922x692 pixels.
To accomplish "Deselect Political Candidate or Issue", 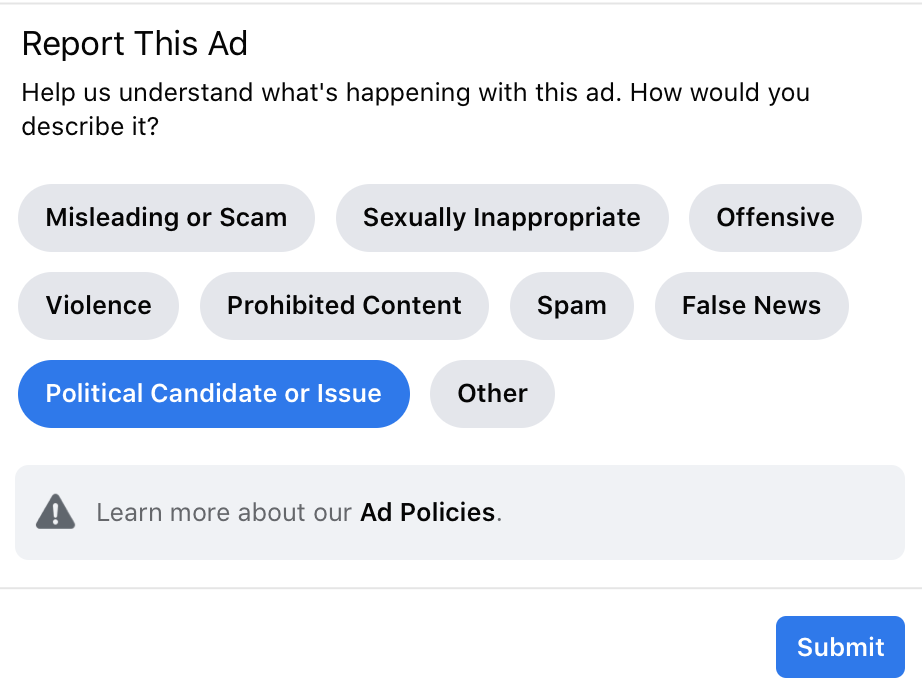I will click(213, 394).
